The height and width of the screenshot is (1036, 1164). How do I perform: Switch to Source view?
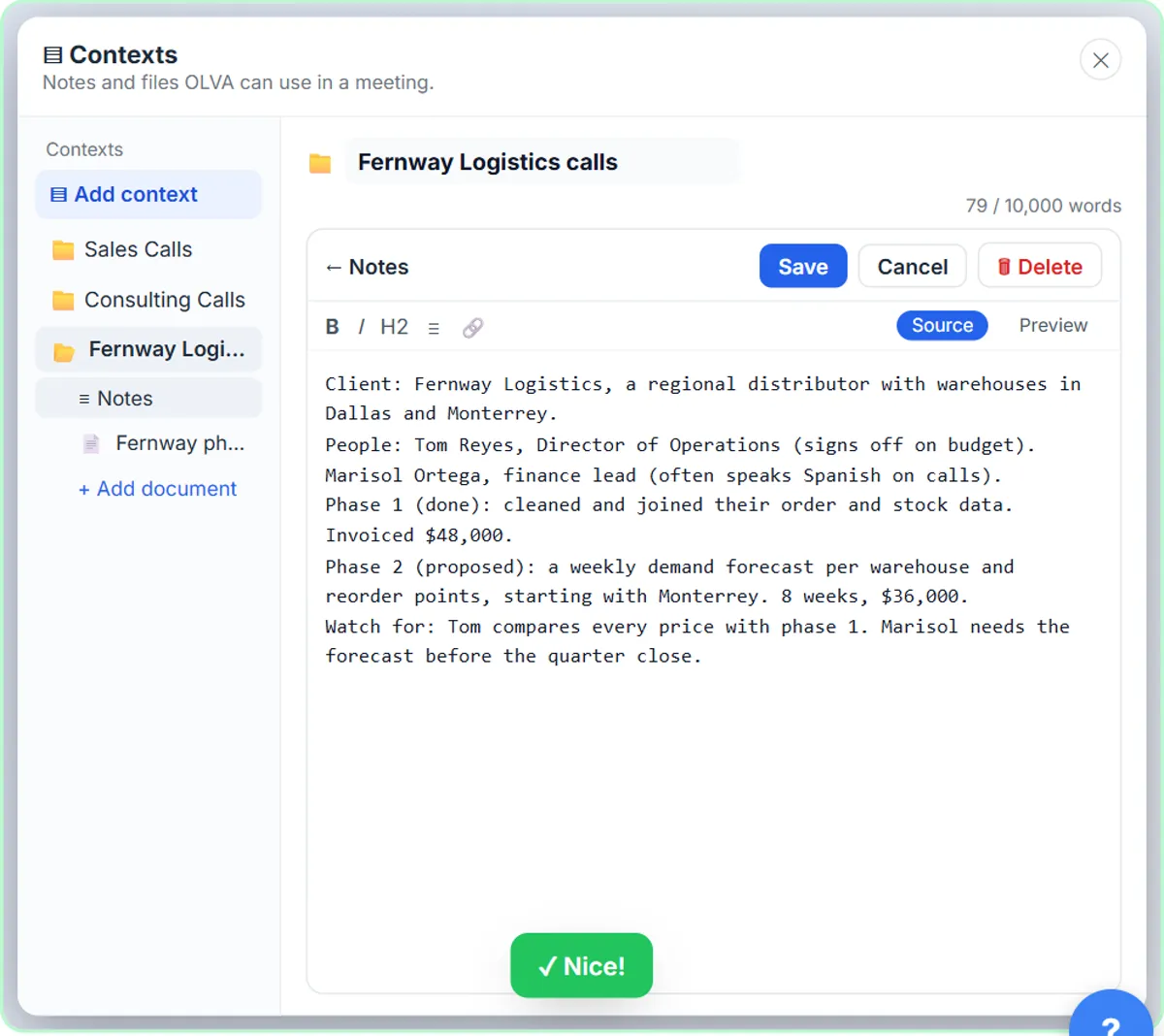pos(942,325)
